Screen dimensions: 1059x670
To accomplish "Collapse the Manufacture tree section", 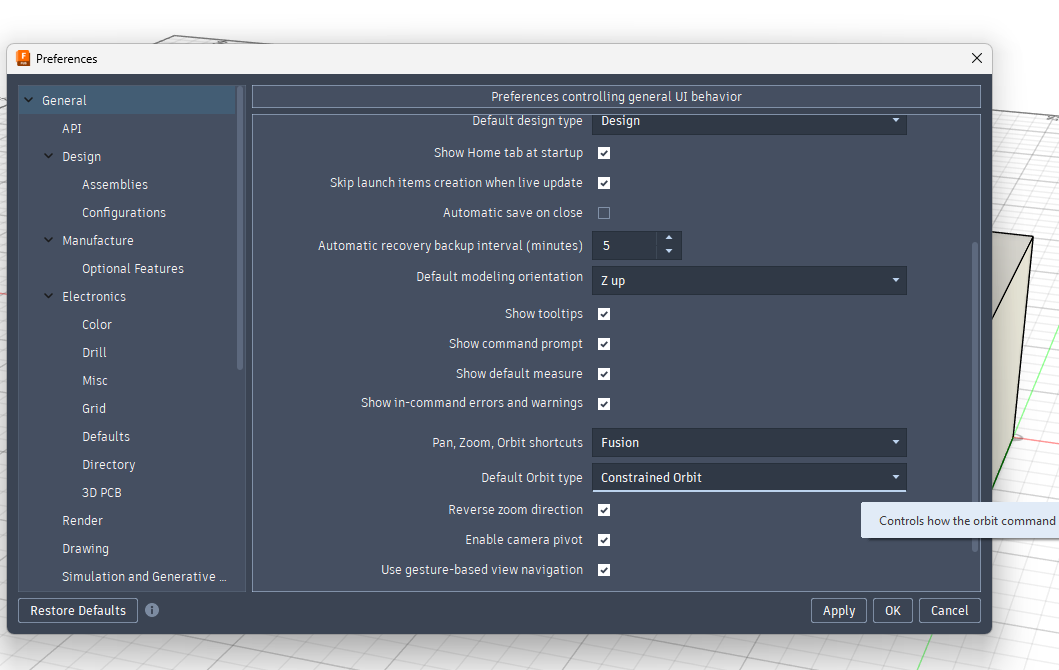I will pyautogui.click(x=49, y=240).
